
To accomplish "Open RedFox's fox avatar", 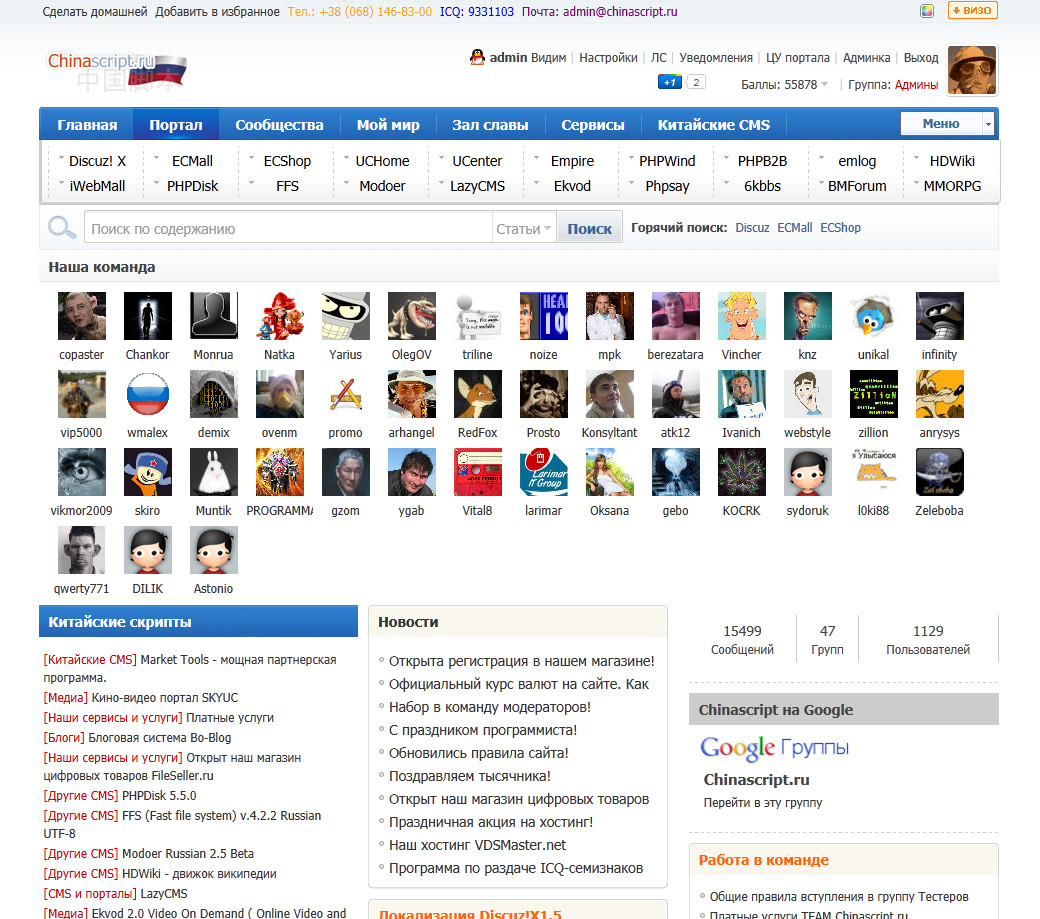I will coord(478,394).
